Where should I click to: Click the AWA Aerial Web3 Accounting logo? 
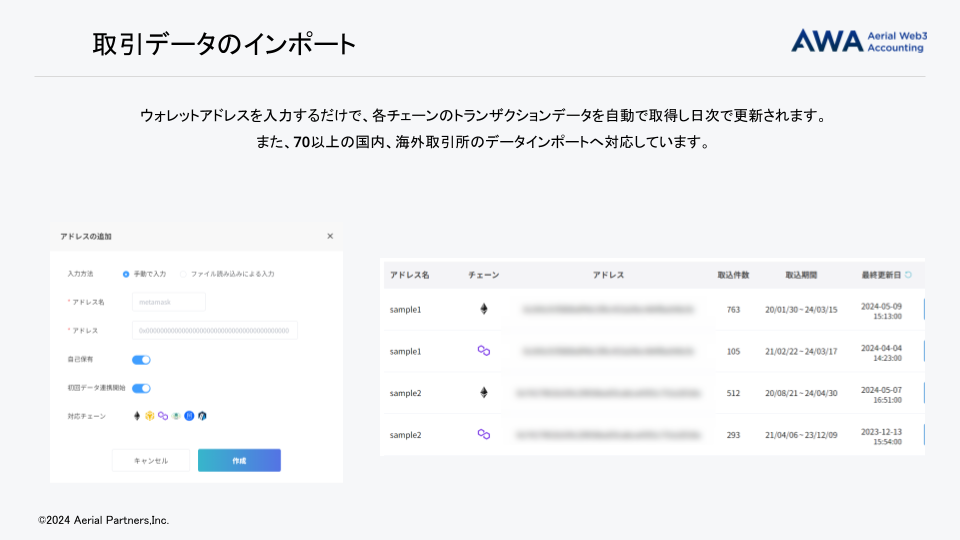click(859, 41)
